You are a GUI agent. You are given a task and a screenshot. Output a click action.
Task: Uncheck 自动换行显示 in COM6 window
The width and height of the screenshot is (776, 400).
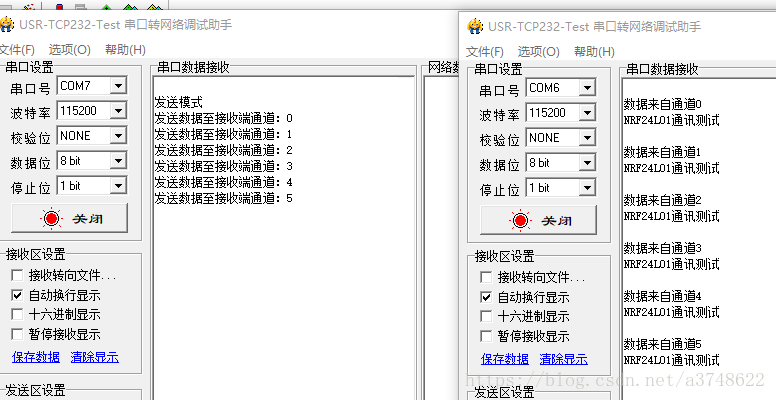click(x=486, y=297)
